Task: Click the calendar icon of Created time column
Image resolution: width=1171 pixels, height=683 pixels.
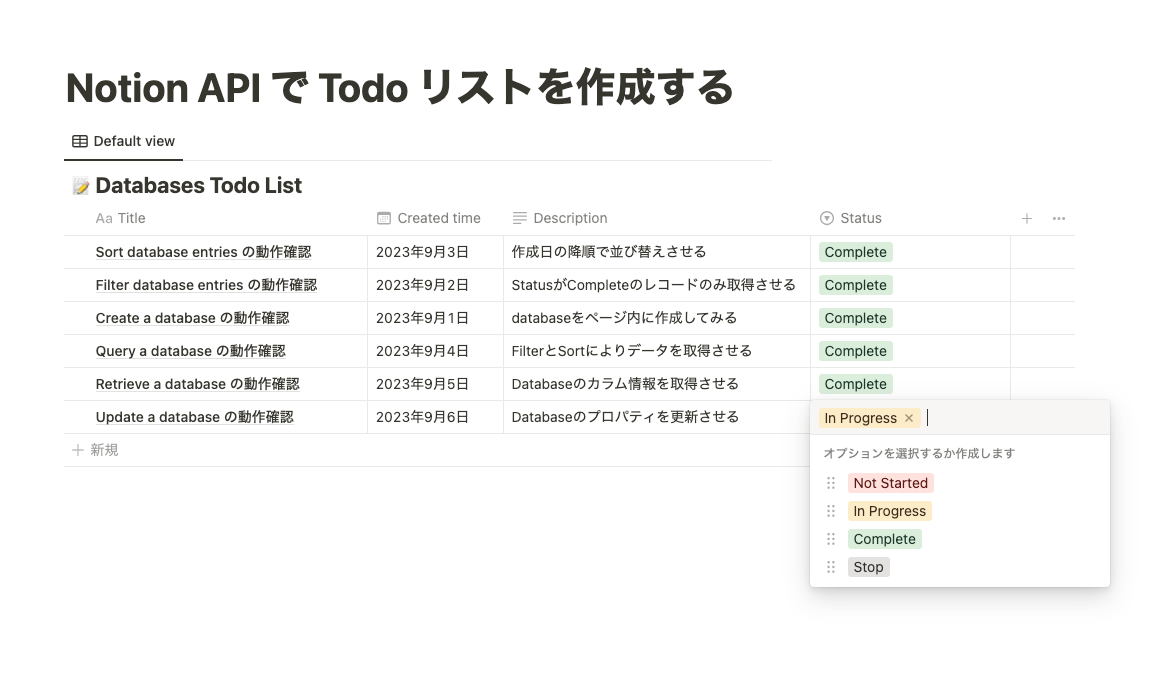Action: [x=384, y=219]
